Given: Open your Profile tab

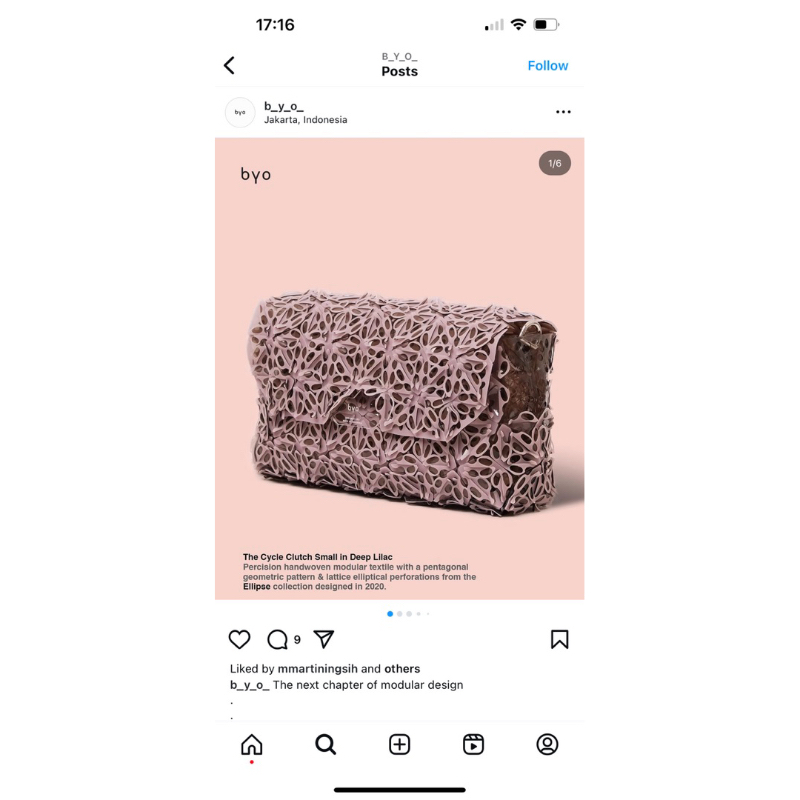Looking at the screenshot, I should (x=547, y=744).
